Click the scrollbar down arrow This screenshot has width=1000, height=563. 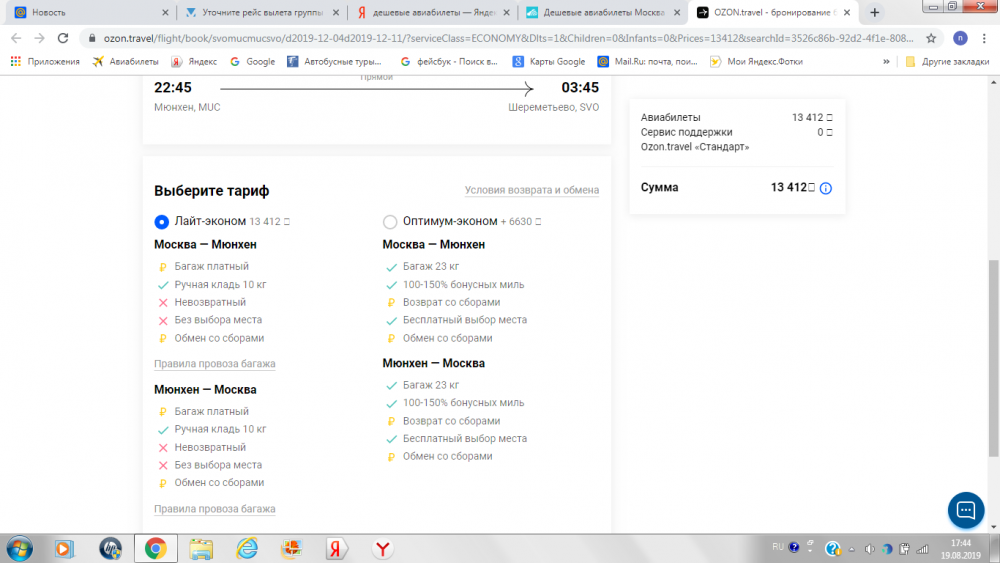click(x=994, y=527)
